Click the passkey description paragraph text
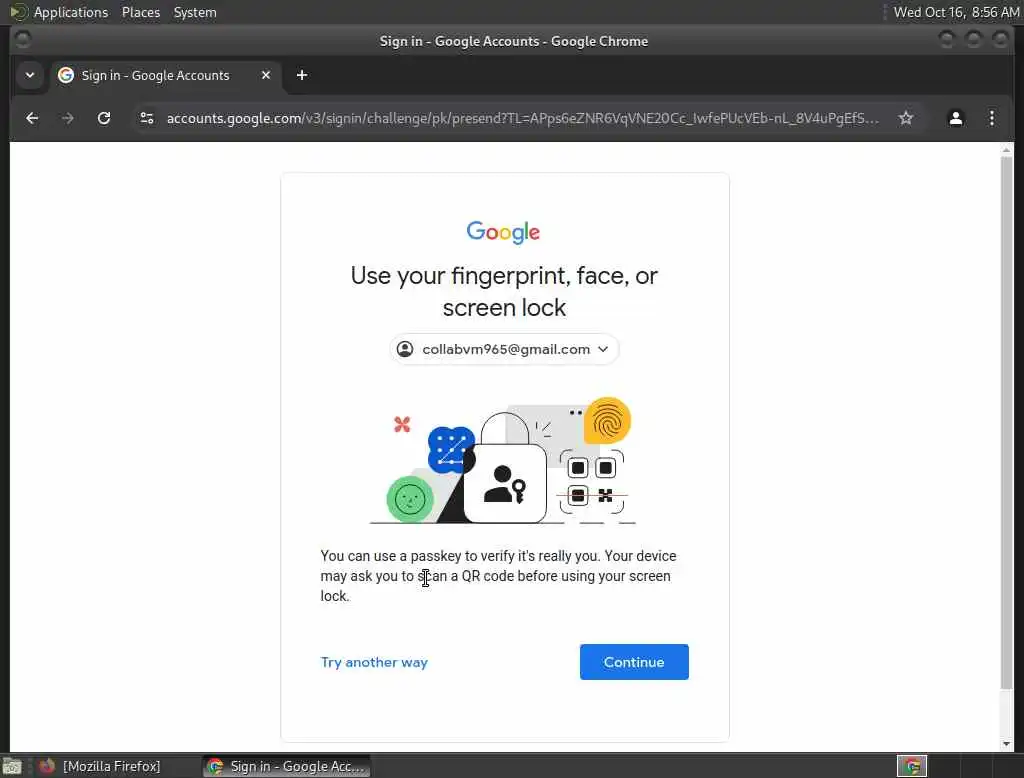Viewport: 1024px width, 778px height. (498, 575)
